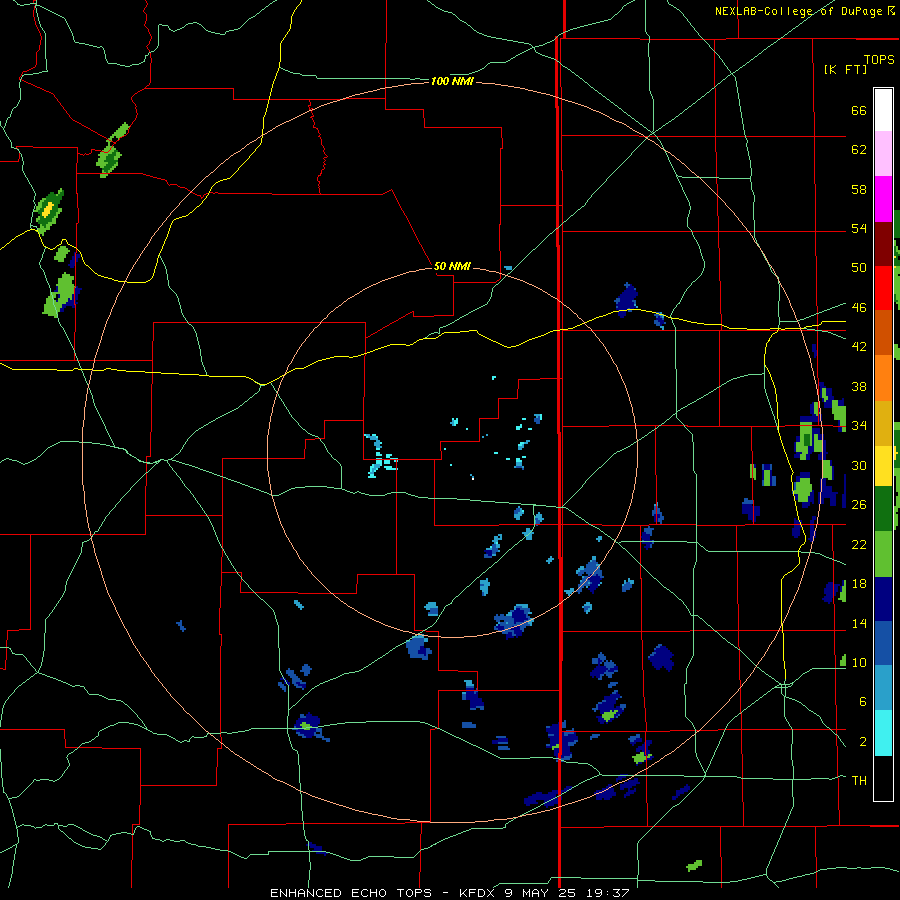This screenshot has height=900, width=900.
Task: Click the legend value "54"
Action: (x=859, y=228)
